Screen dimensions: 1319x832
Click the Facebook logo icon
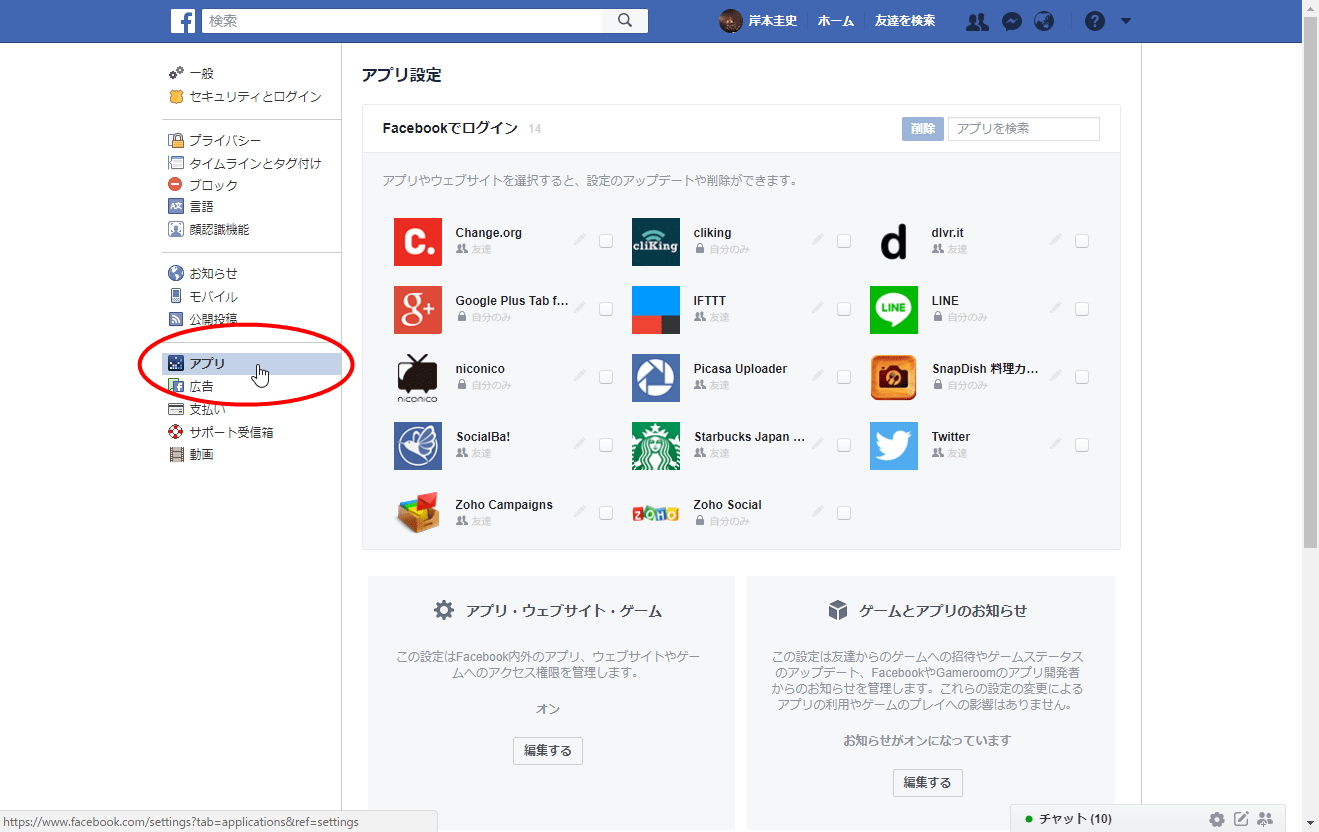(x=183, y=20)
